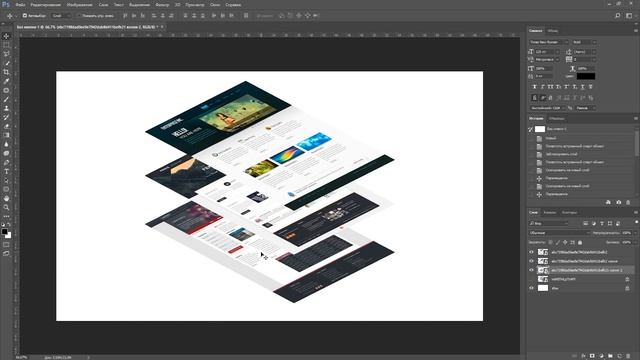Viewport: 640px width, 360px height.
Task: Click the Faux Bold style button
Action: click(535, 87)
